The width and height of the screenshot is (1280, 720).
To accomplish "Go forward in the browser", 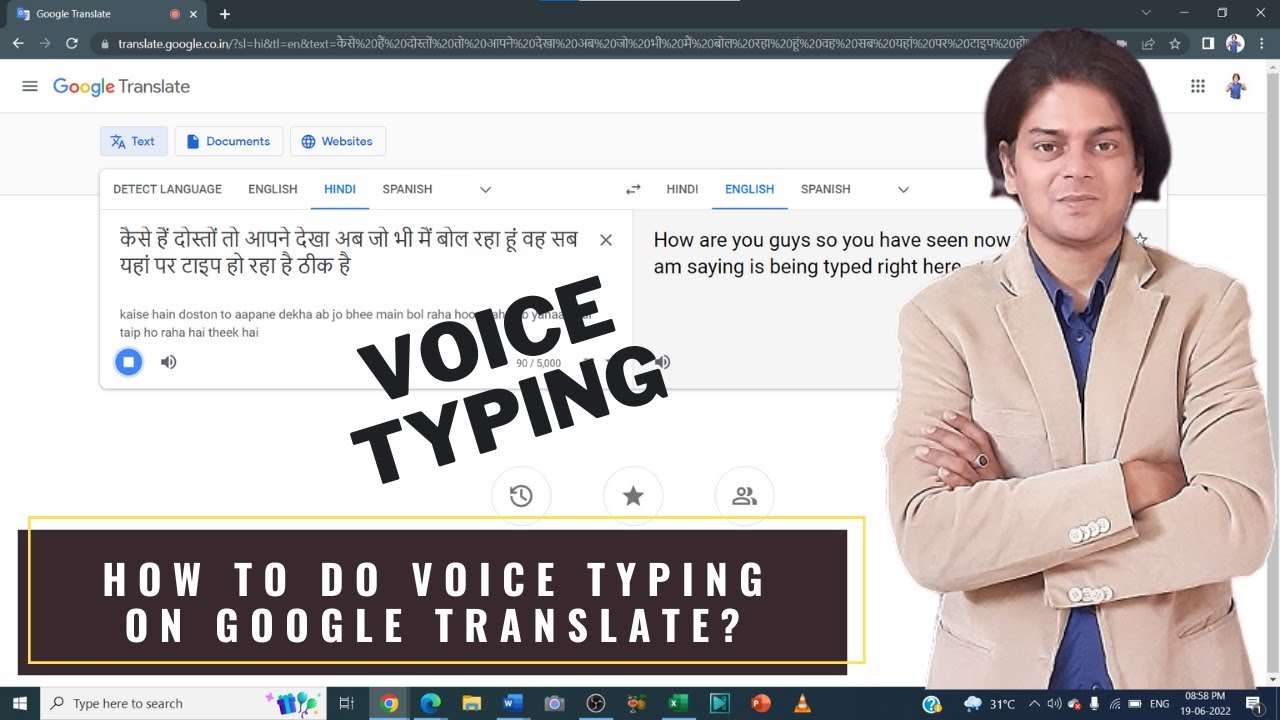I will (x=45, y=44).
